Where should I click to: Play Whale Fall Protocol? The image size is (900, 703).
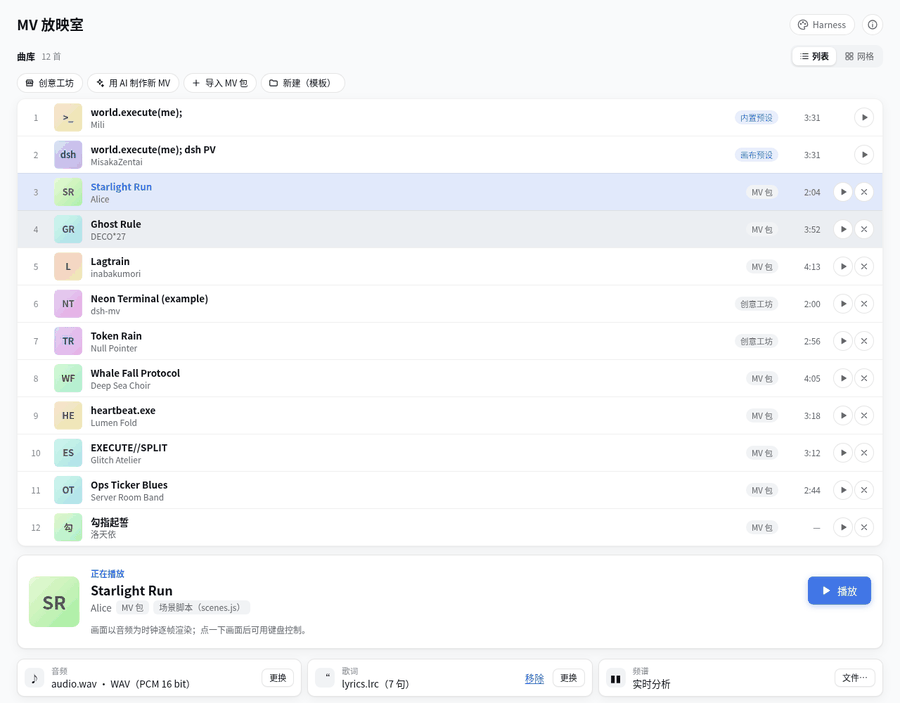point(843,379)
